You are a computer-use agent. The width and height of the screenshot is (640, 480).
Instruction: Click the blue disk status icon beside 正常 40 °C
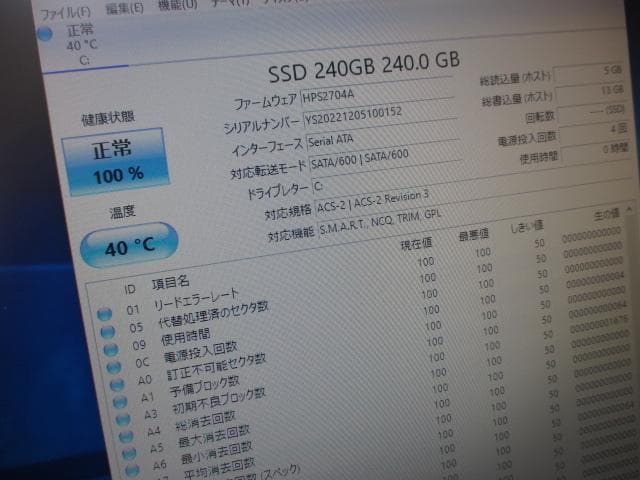tap(45, 34)
